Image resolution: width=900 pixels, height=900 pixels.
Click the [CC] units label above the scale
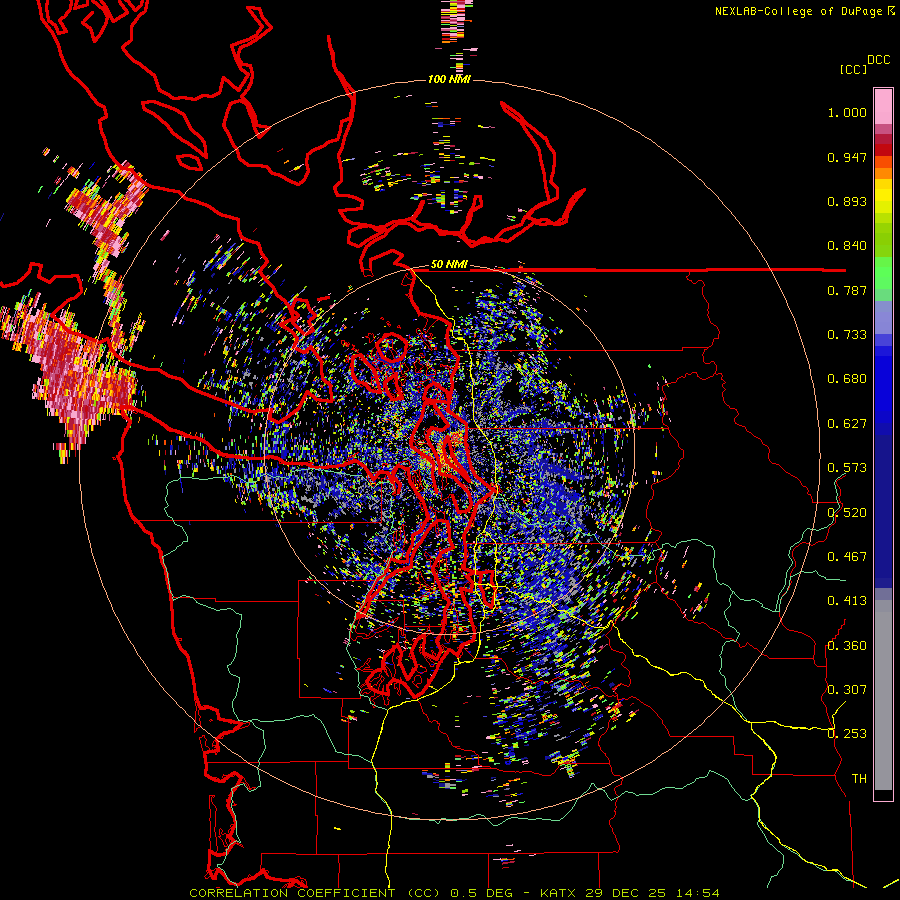pos(853,69)
